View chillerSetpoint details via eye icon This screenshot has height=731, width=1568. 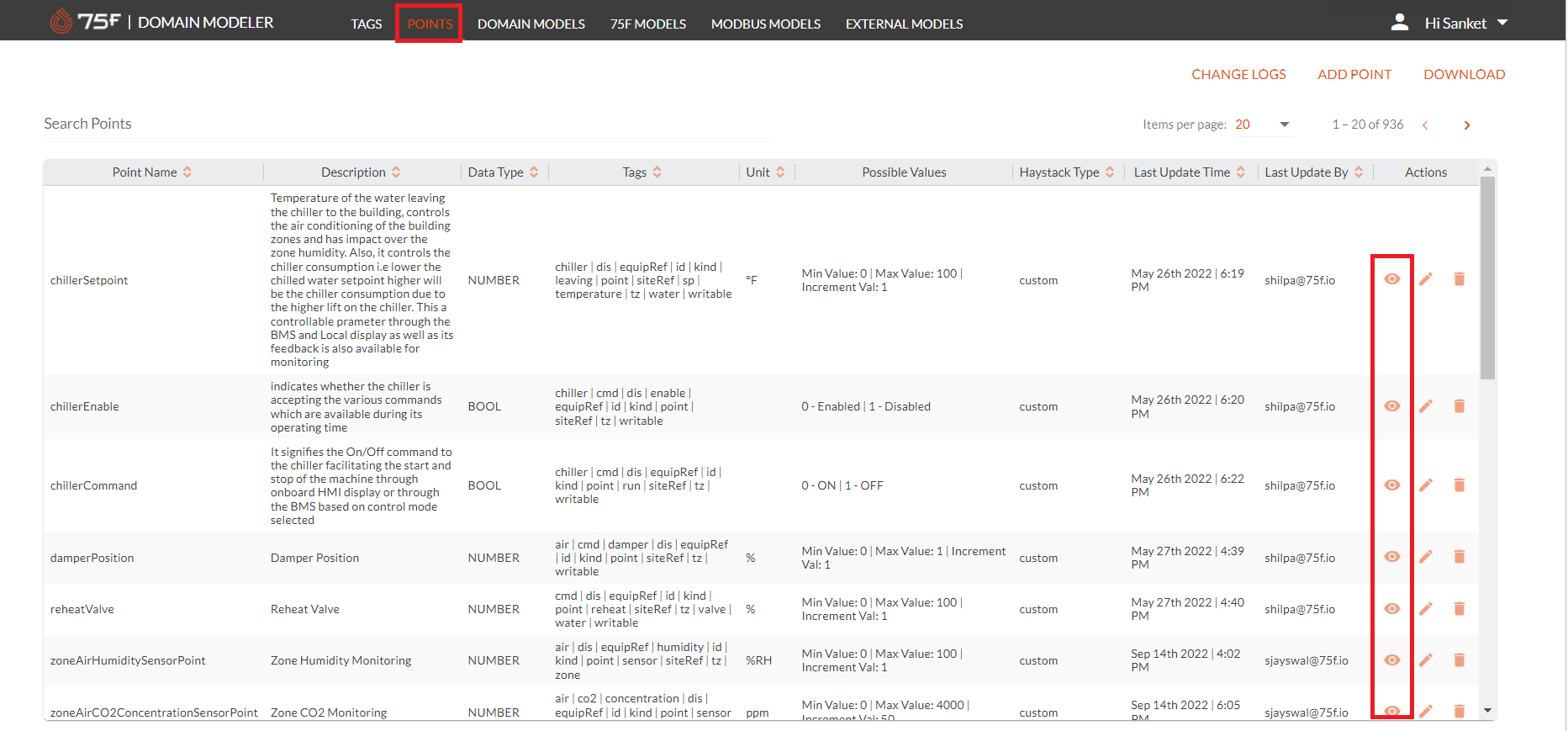(x=1392, y=279)
